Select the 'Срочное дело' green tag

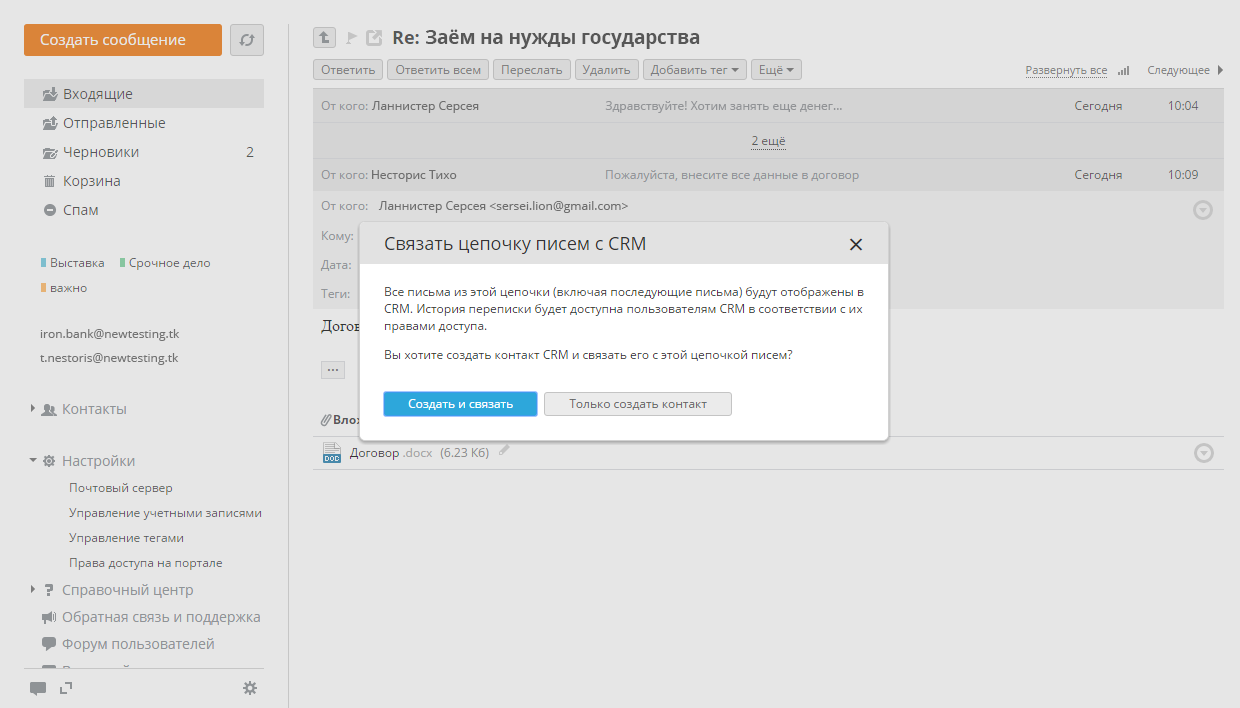pos(169,263)
